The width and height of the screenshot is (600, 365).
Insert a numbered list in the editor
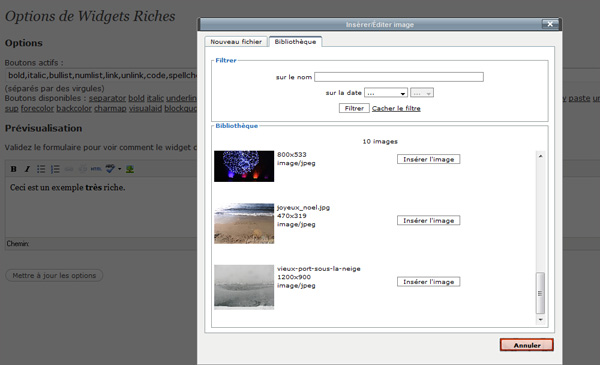click(x=55, y=169)
